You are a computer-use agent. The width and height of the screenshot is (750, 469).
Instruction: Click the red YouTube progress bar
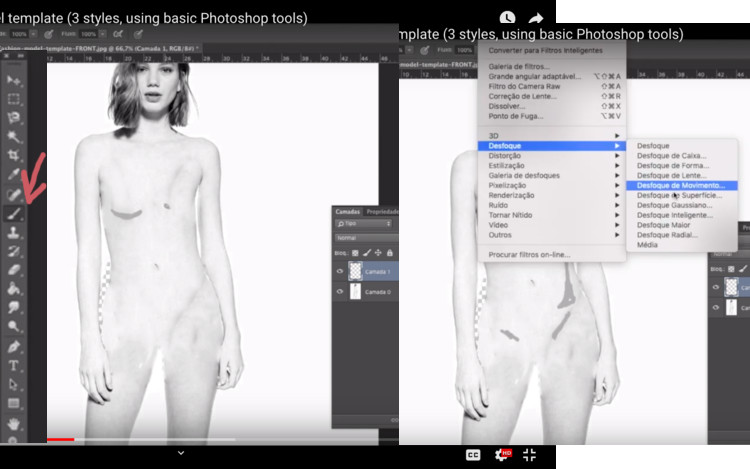pyautogui.click(x=60, y=439)
